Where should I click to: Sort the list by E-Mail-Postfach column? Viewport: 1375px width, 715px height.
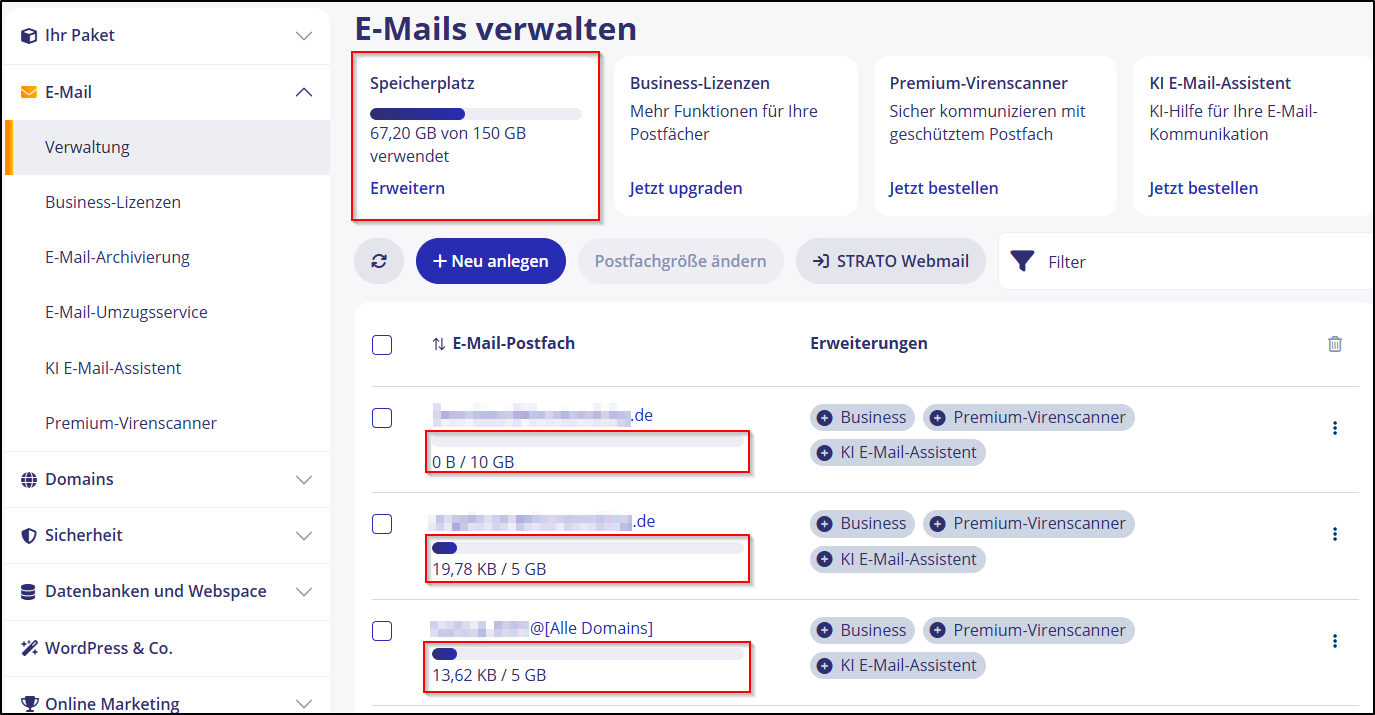pos(438,343)
